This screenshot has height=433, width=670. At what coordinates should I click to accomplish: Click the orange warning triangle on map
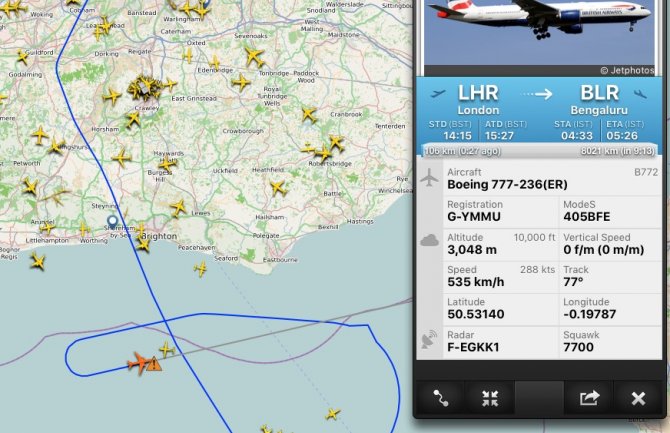[154, 365]
